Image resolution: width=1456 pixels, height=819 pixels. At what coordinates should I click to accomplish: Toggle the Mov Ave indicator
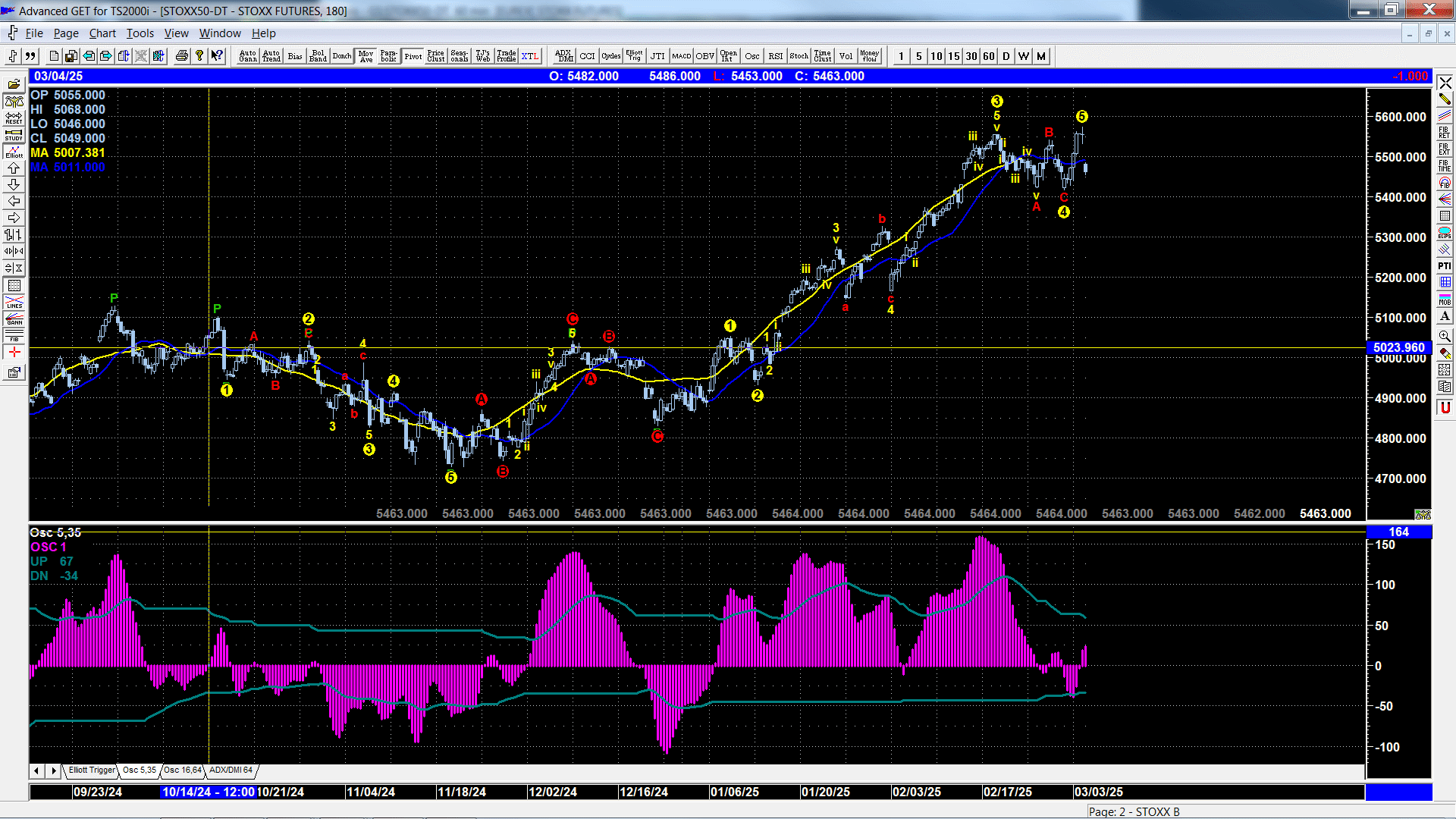click(366, 56)
